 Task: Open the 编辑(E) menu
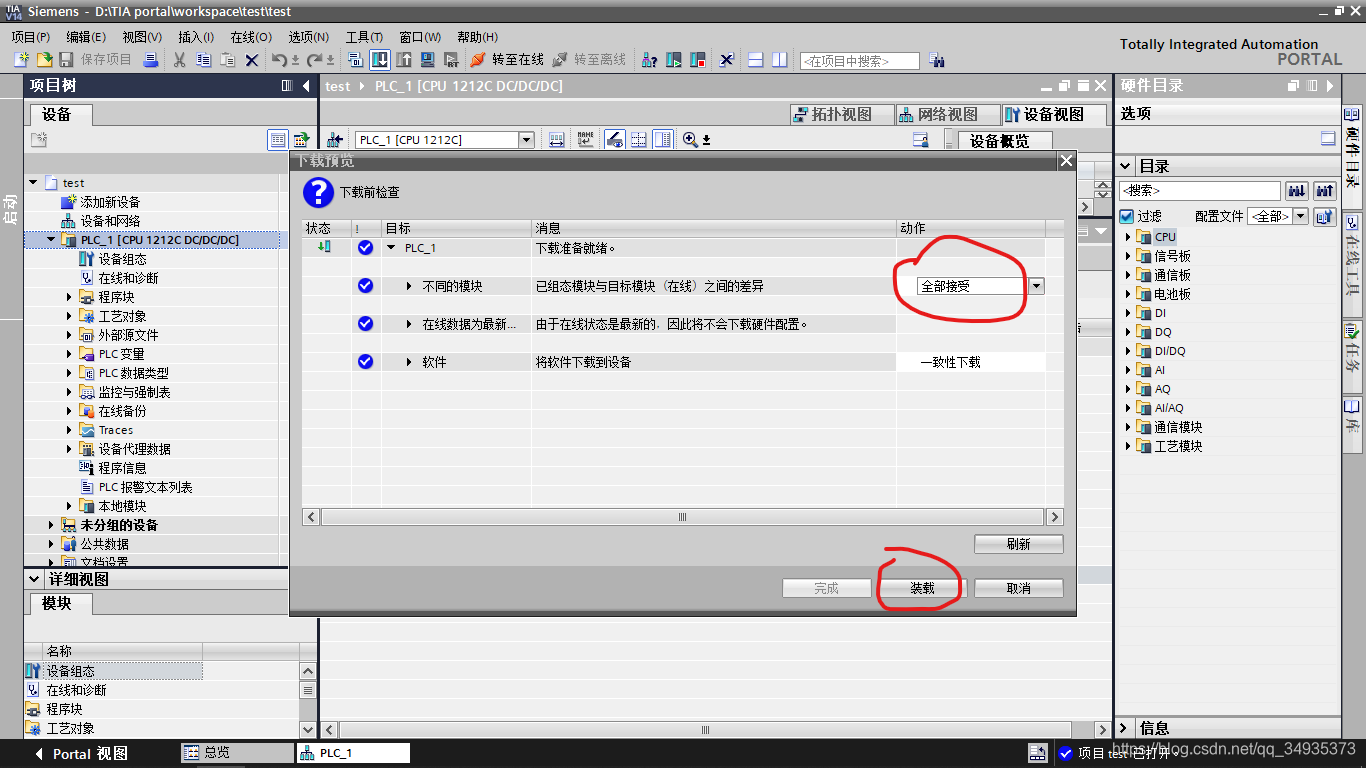tap(86, 37)
